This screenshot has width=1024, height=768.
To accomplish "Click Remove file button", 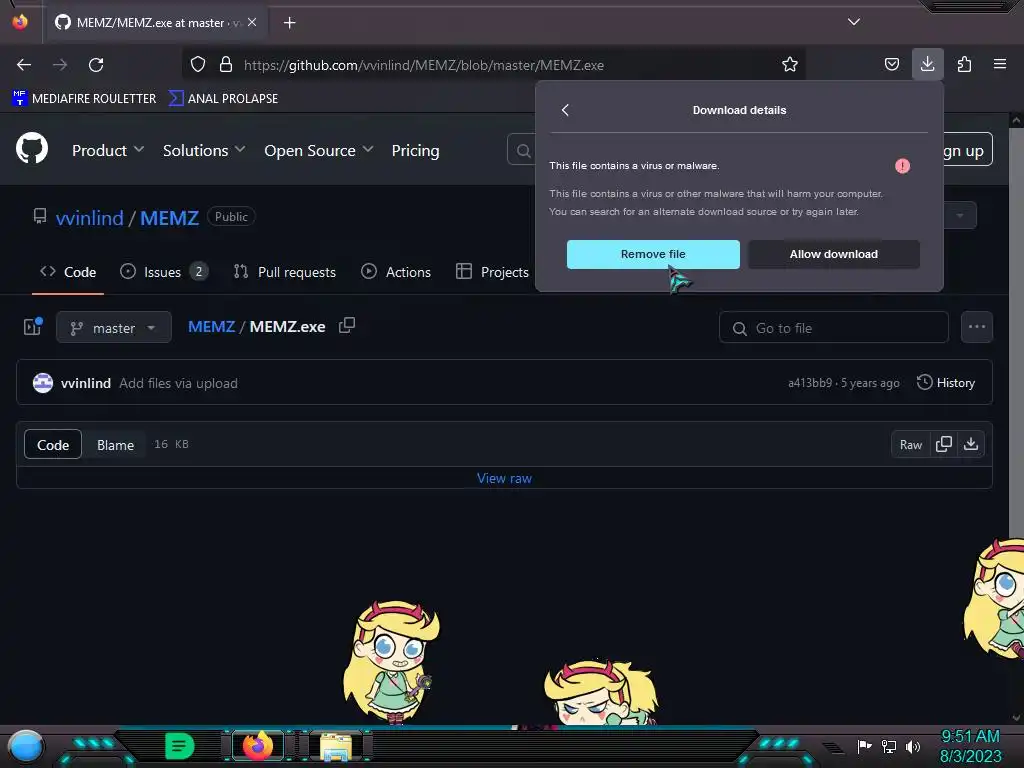I will pos(653,254).
